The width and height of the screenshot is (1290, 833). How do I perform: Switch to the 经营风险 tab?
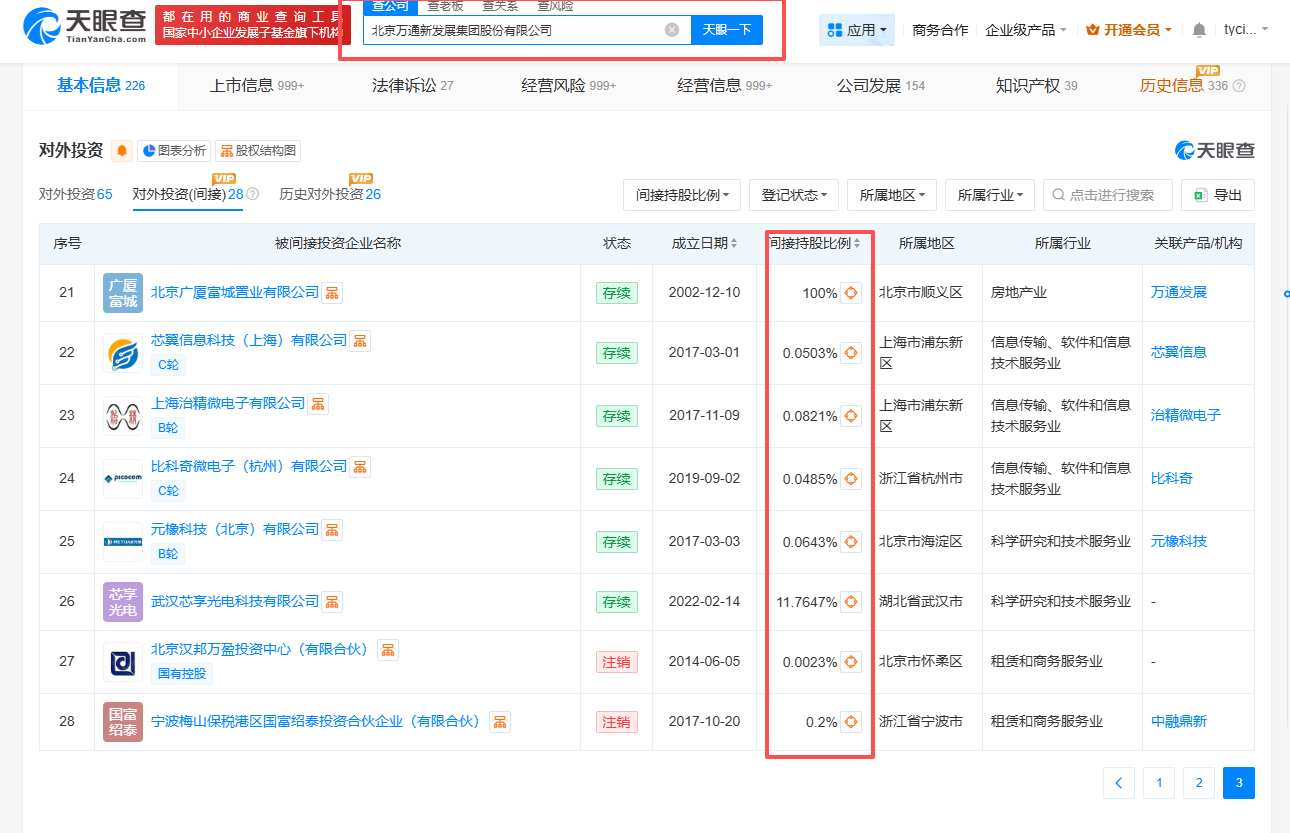(569, 86)
